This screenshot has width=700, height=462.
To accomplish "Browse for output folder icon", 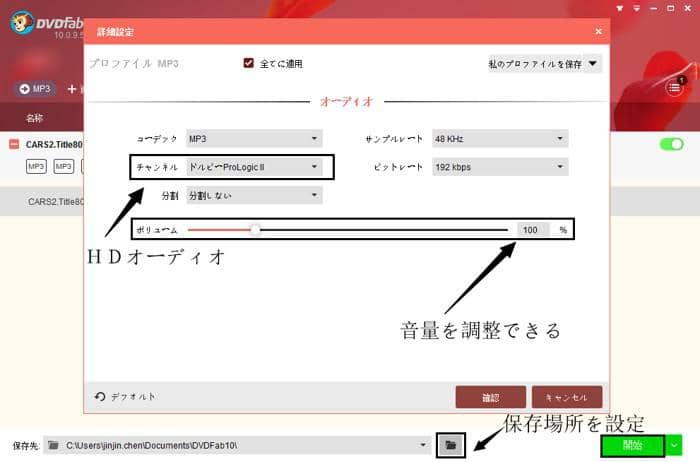I will [x=450, y=445].
